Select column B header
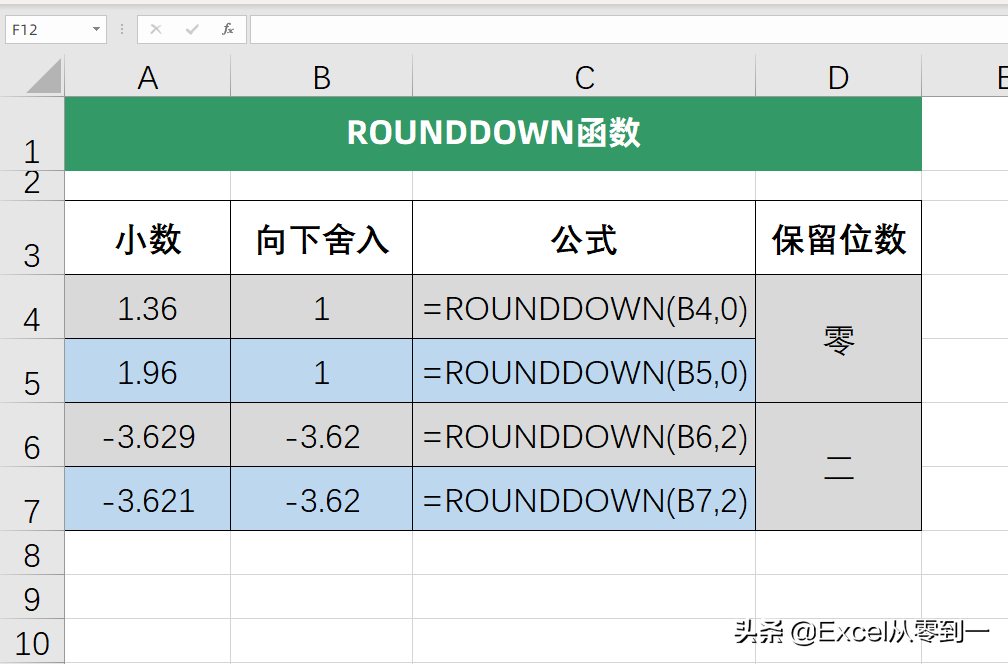This screenshot has height=664, width=1008. [321, 76]
